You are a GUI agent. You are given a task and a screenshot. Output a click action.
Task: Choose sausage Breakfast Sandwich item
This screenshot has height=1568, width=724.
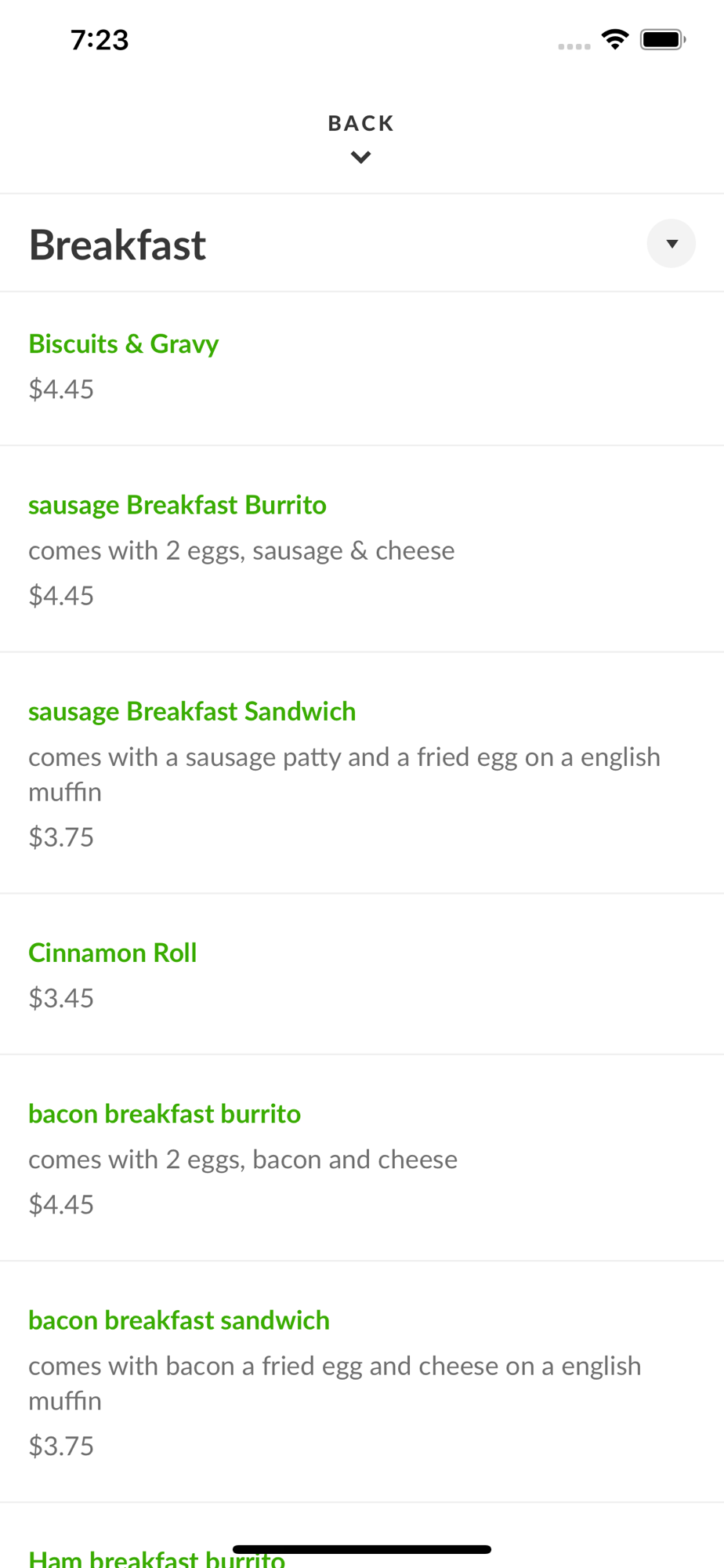192,712
